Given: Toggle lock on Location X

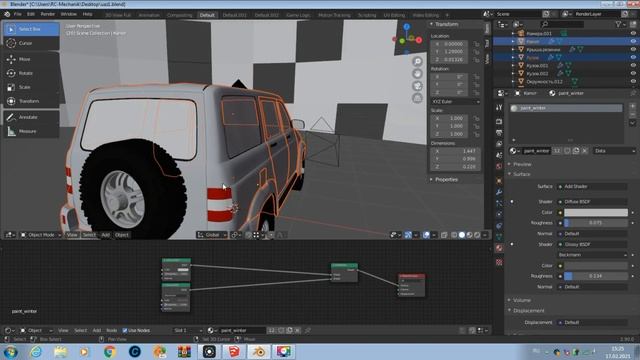Looking at the screenshot, I should (476, 44).
